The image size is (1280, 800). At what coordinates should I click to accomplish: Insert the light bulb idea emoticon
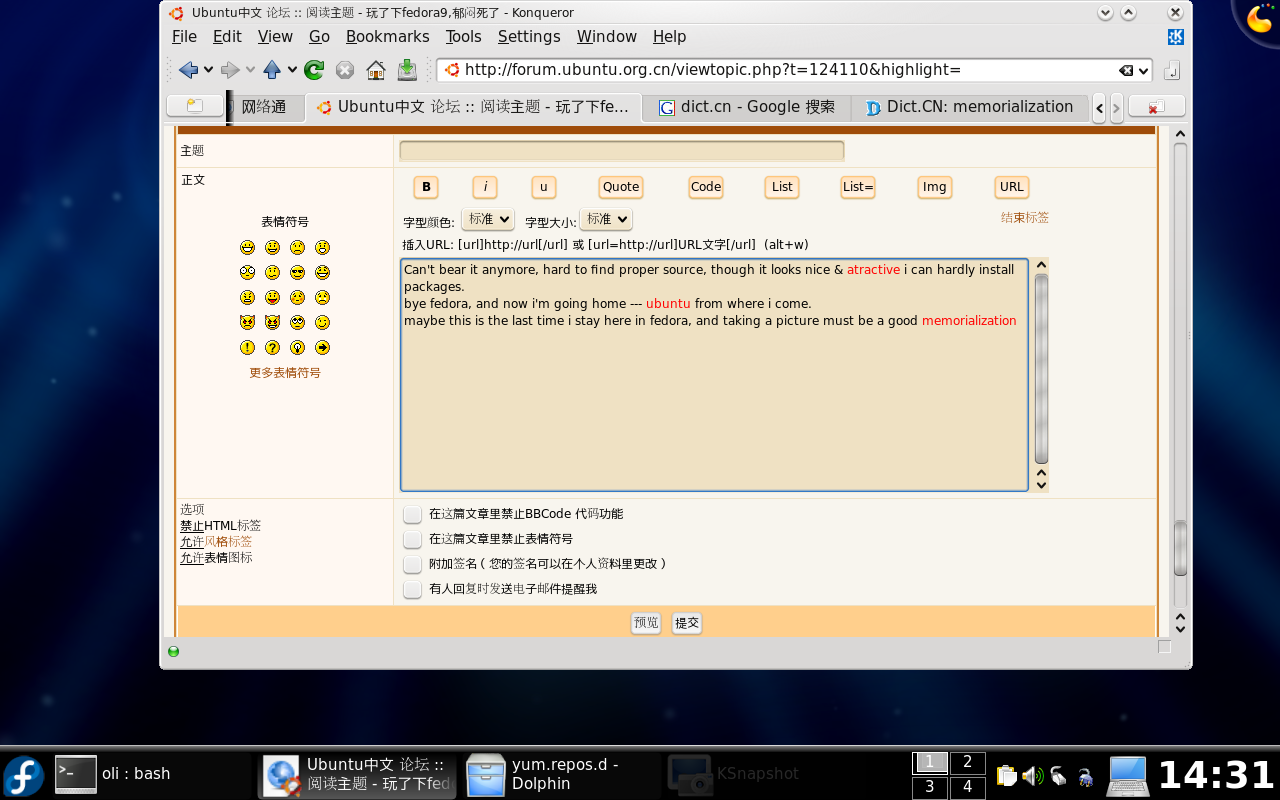pyautogui.click(x=297, y=347)
